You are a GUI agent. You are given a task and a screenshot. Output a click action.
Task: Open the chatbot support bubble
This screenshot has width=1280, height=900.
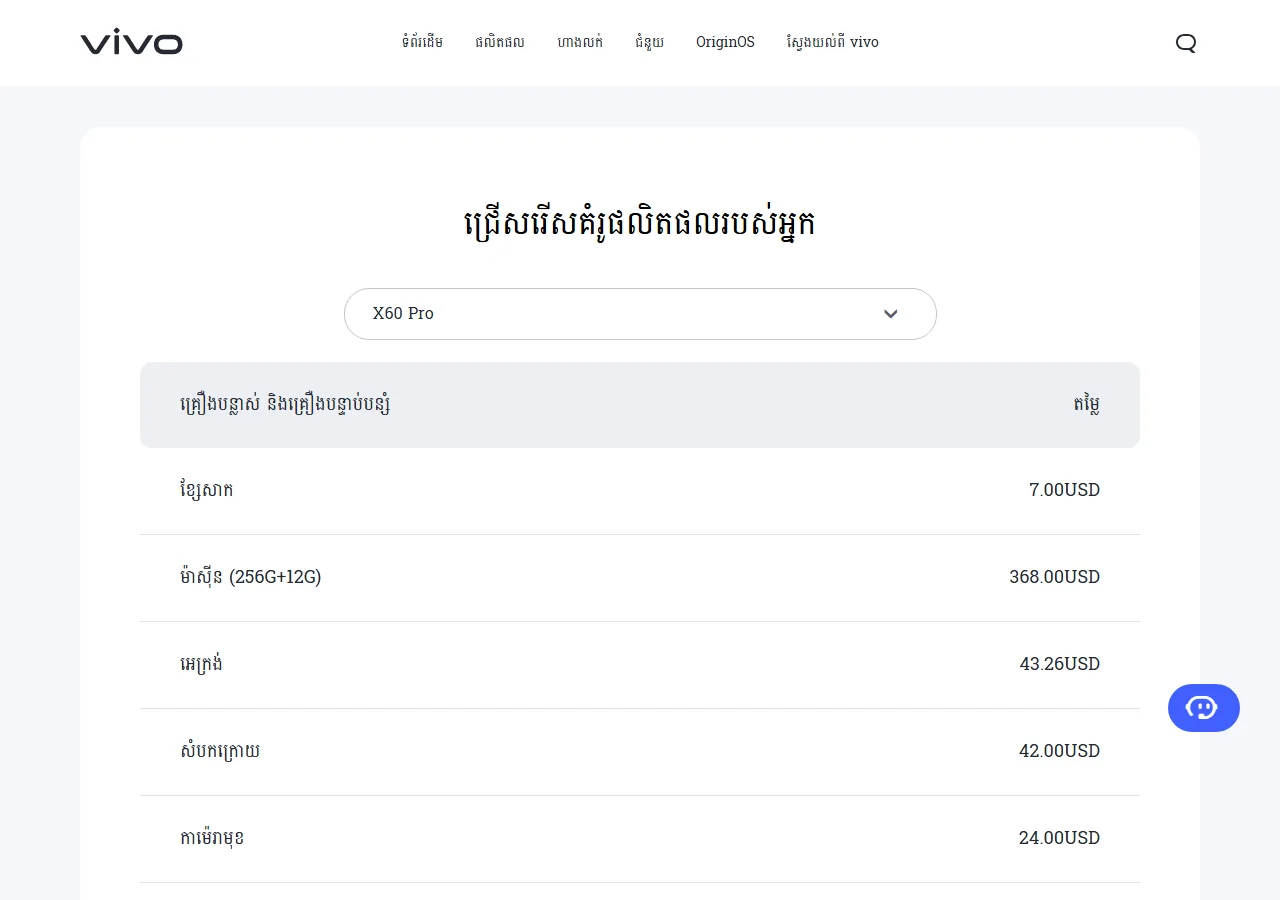1204,708
